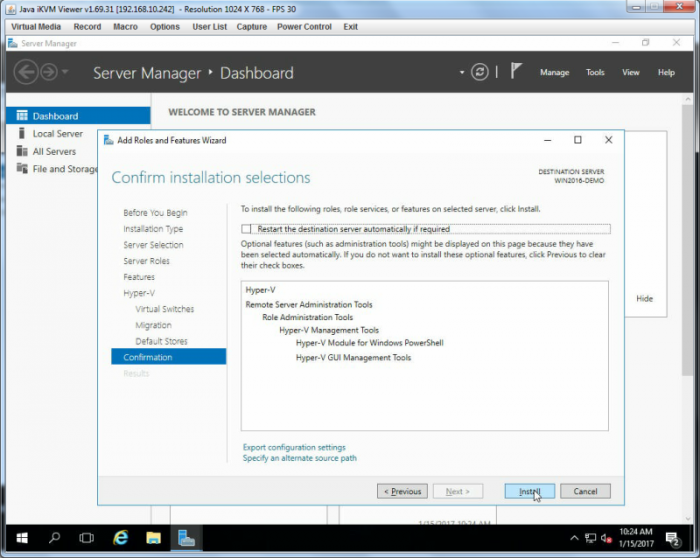Open the Power Control menu

coord(304,27)
